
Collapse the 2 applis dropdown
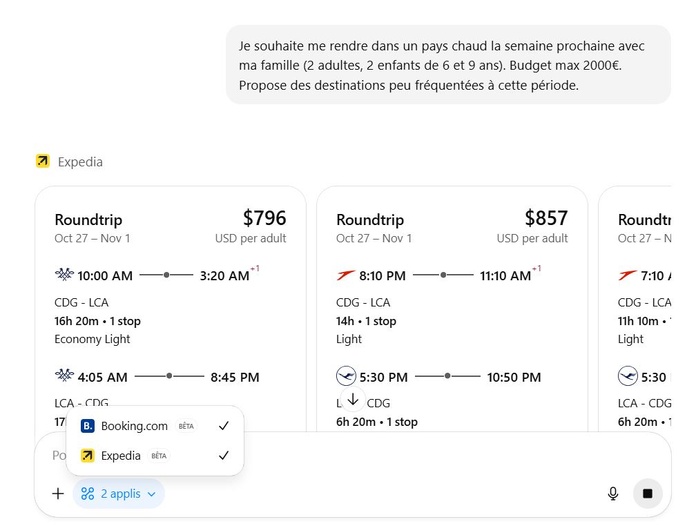tap(118, 493)
